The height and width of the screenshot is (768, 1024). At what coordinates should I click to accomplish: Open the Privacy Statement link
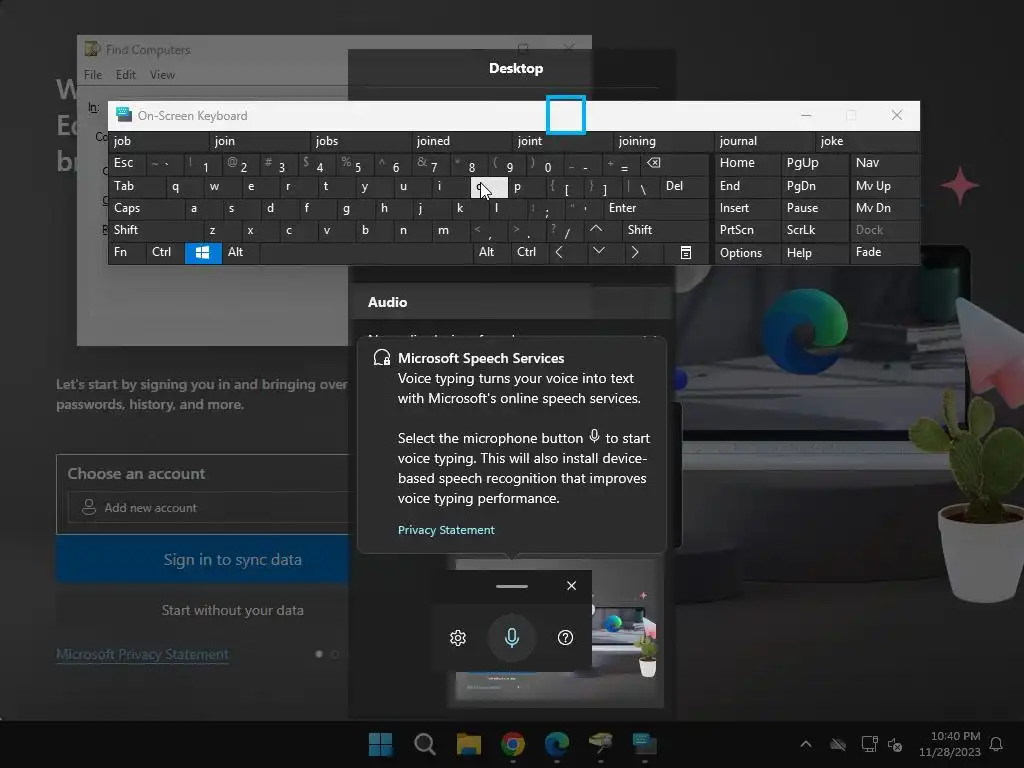click(446, 530)
